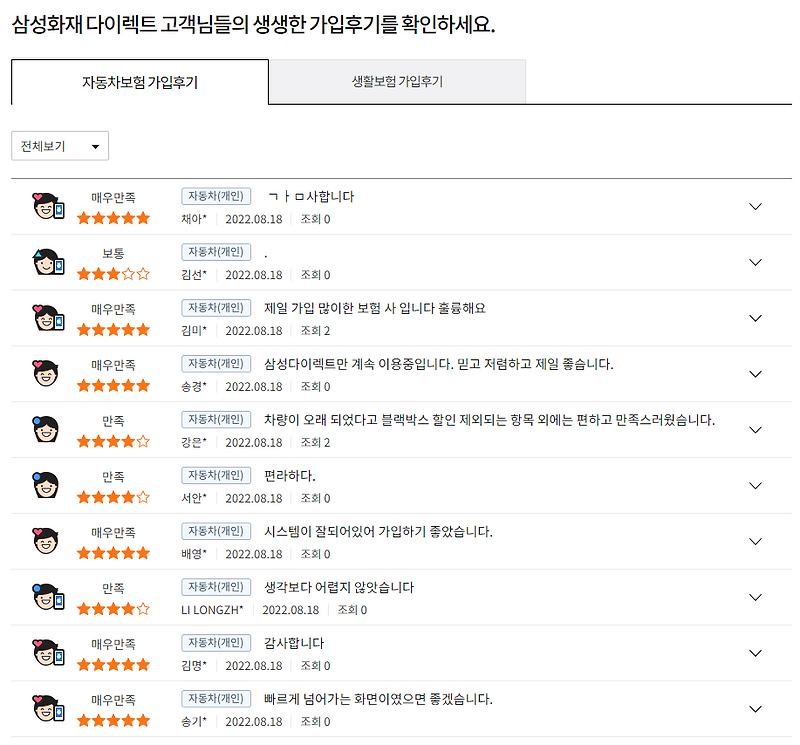Viewport: 800px width, 745px height.
Task: Click the 2022.08.18 date on 송기*'s review
Action: pos(254,722)
